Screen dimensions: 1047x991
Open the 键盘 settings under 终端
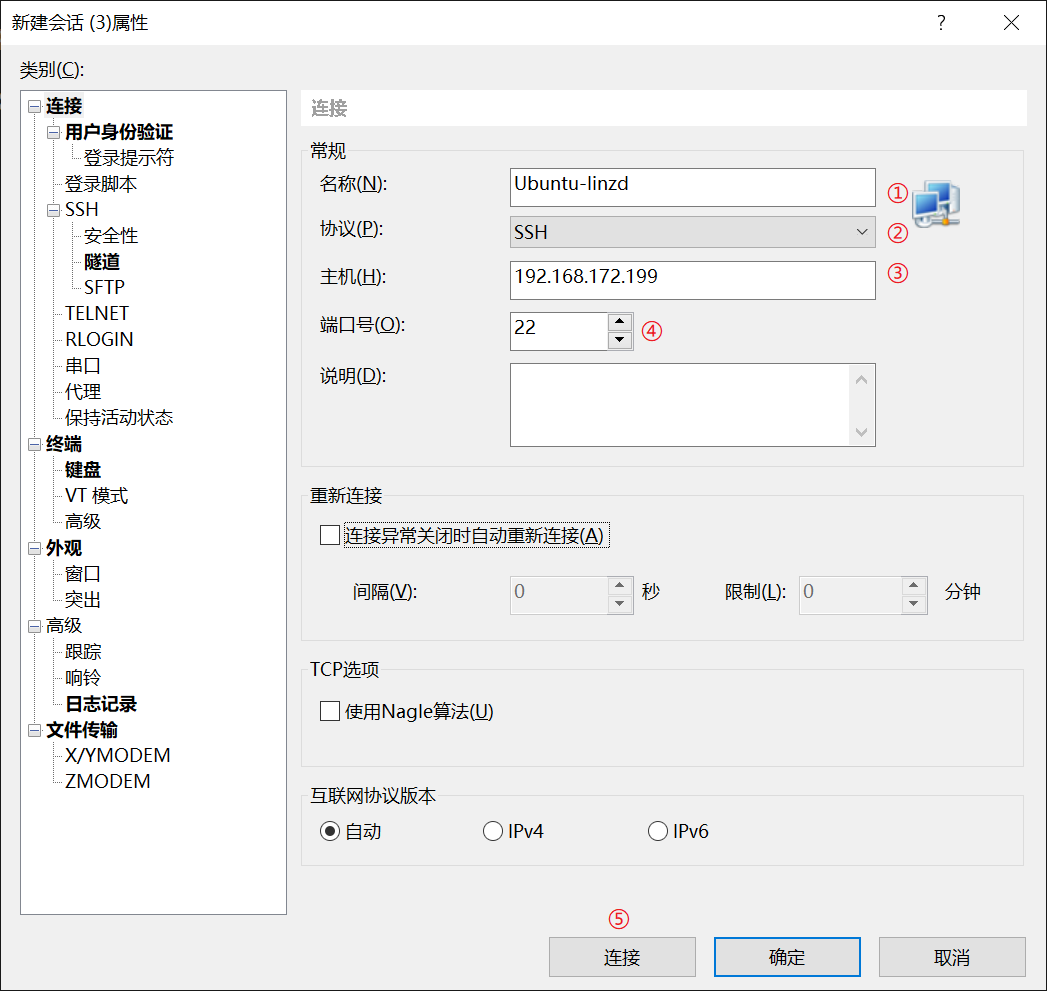82,469
